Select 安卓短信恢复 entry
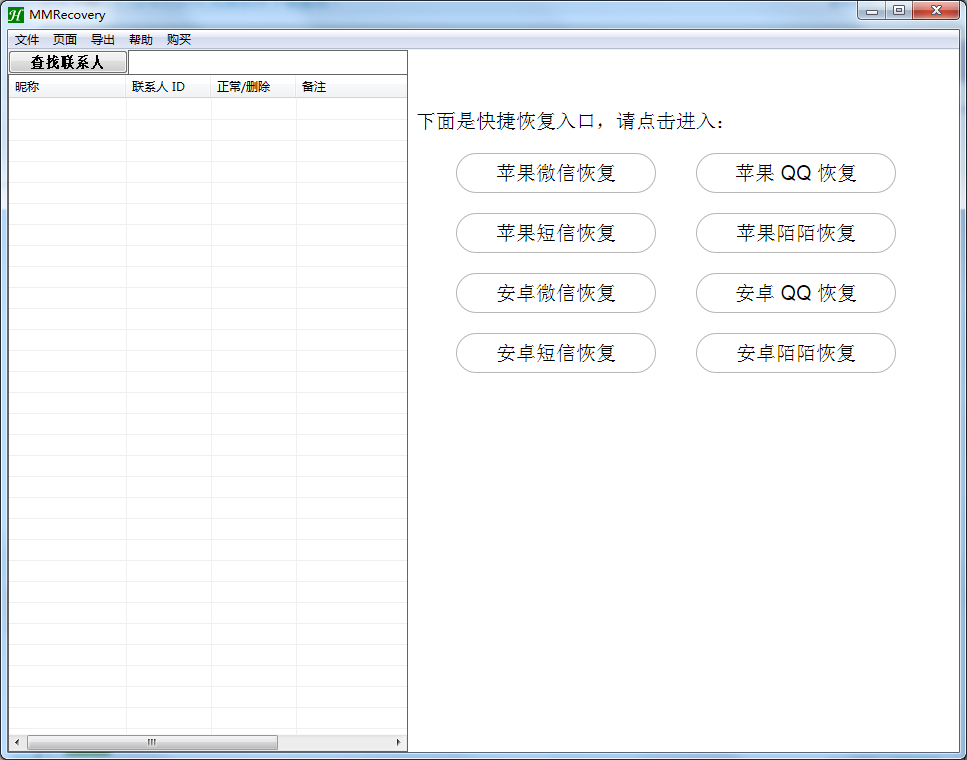This screenshot has width=967, height=760. coord(556,353)
